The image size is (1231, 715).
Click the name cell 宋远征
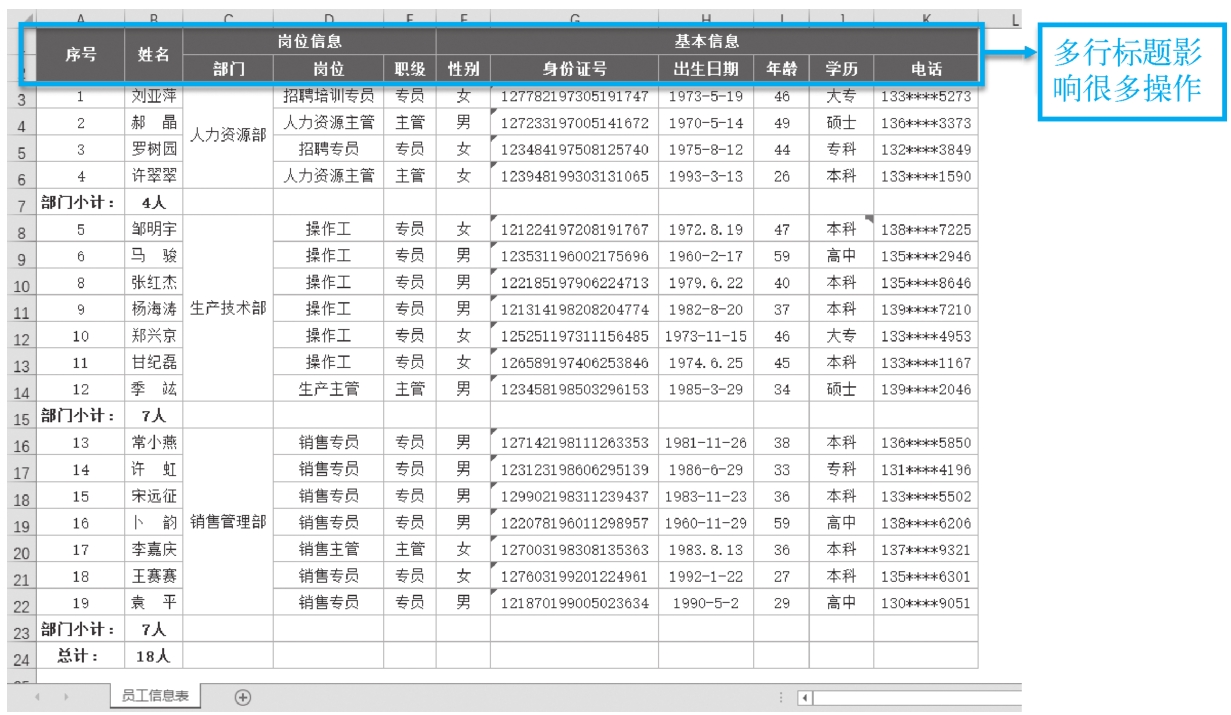pyautogui.click(x=154, y=495)
